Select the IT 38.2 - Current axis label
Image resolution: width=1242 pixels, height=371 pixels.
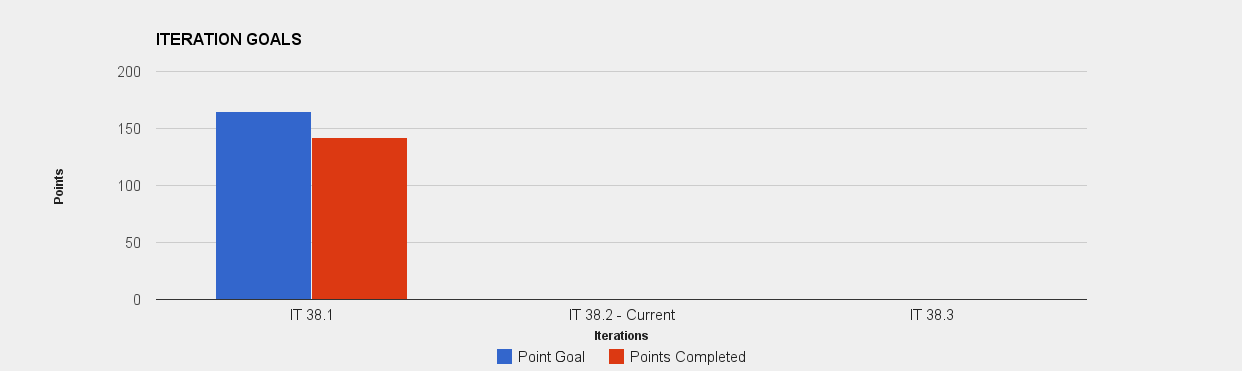(x=621, y=315)
